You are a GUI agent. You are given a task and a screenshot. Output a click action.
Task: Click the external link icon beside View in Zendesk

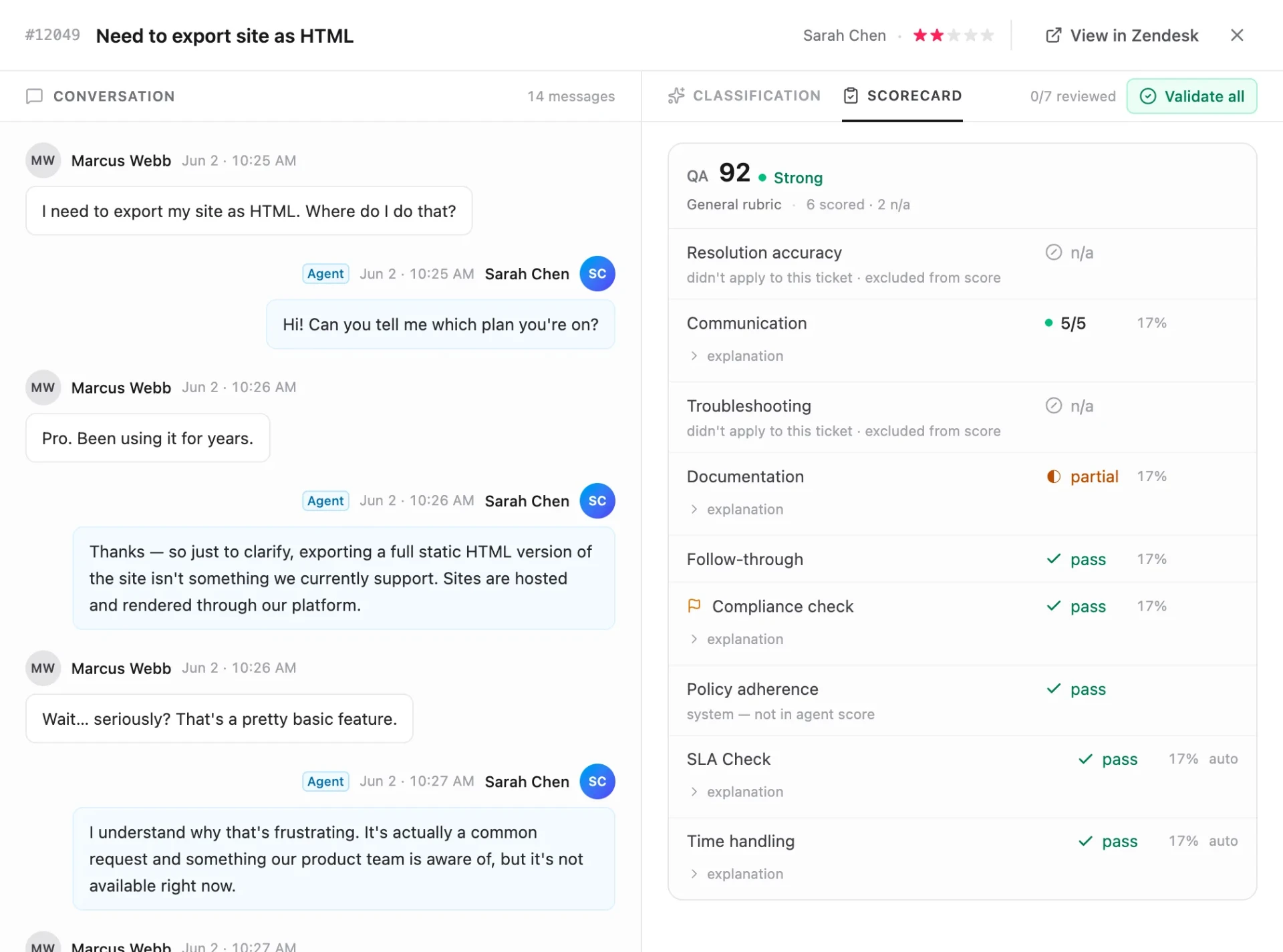[1053, 35]
